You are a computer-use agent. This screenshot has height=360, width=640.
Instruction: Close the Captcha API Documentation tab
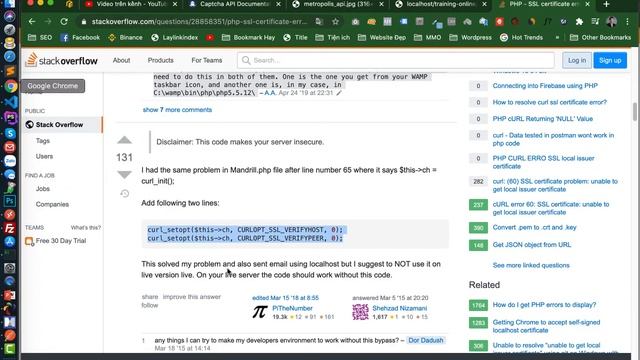coord(278,4)
